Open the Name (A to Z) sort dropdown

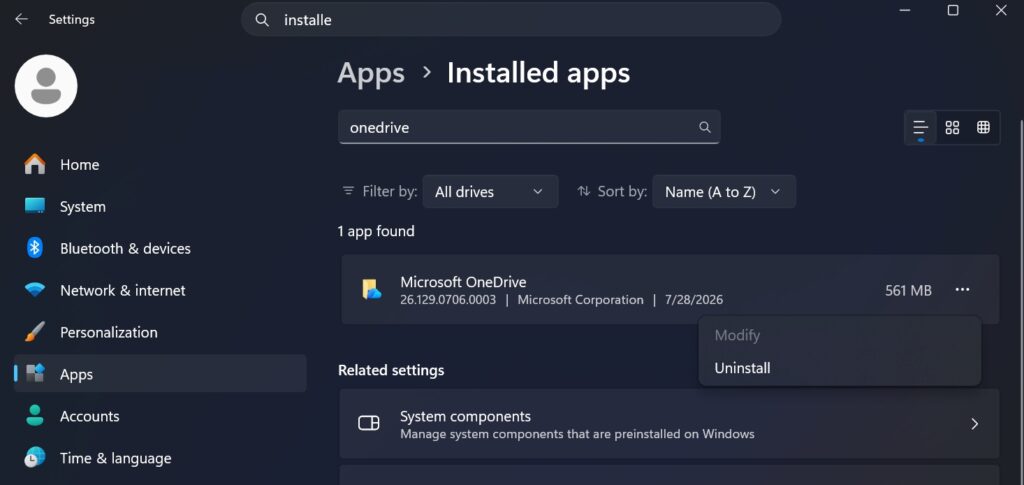coord(724,192)
